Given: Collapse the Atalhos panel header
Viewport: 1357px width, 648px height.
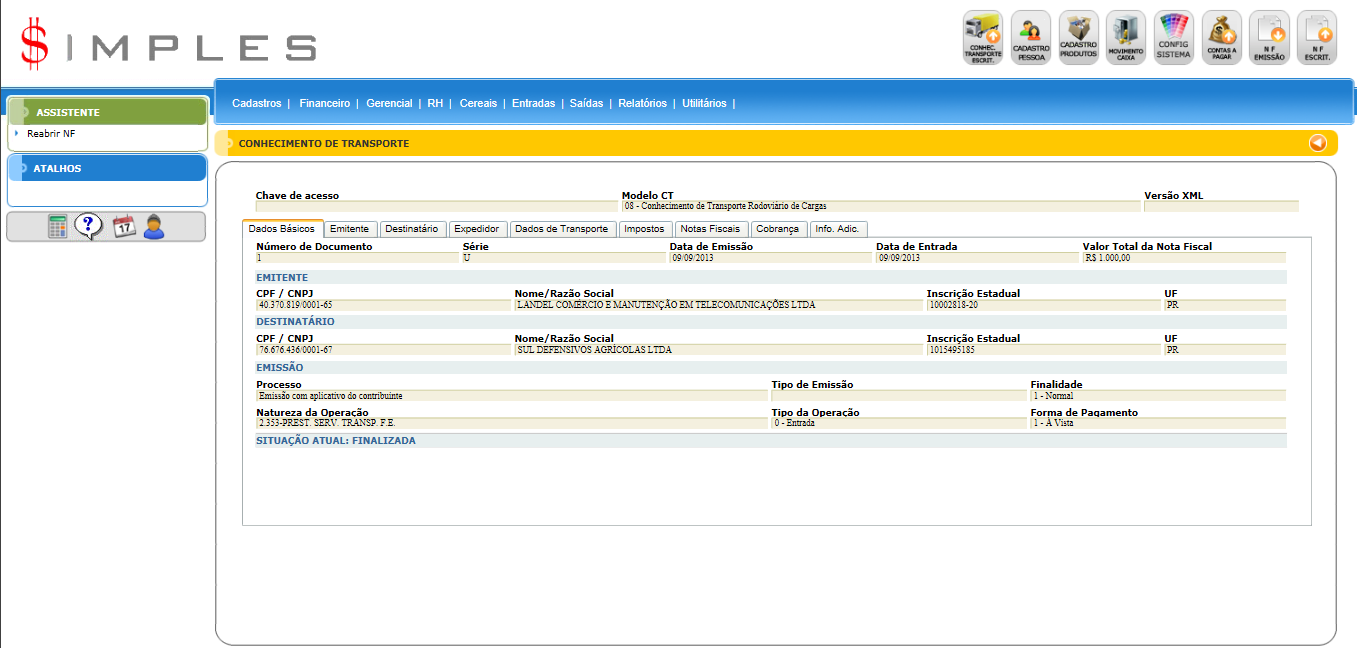Looking at the screenshot, I should point(107,168).
